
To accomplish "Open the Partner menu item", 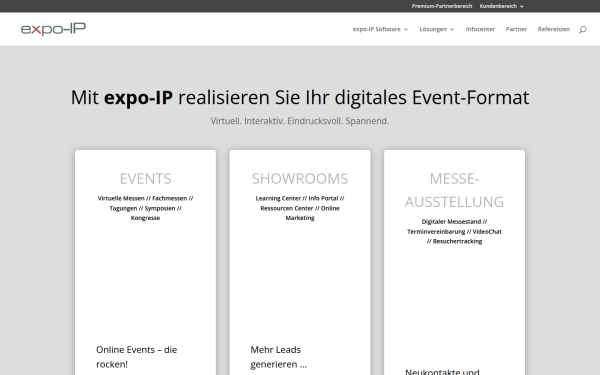I will coord(516,29).
